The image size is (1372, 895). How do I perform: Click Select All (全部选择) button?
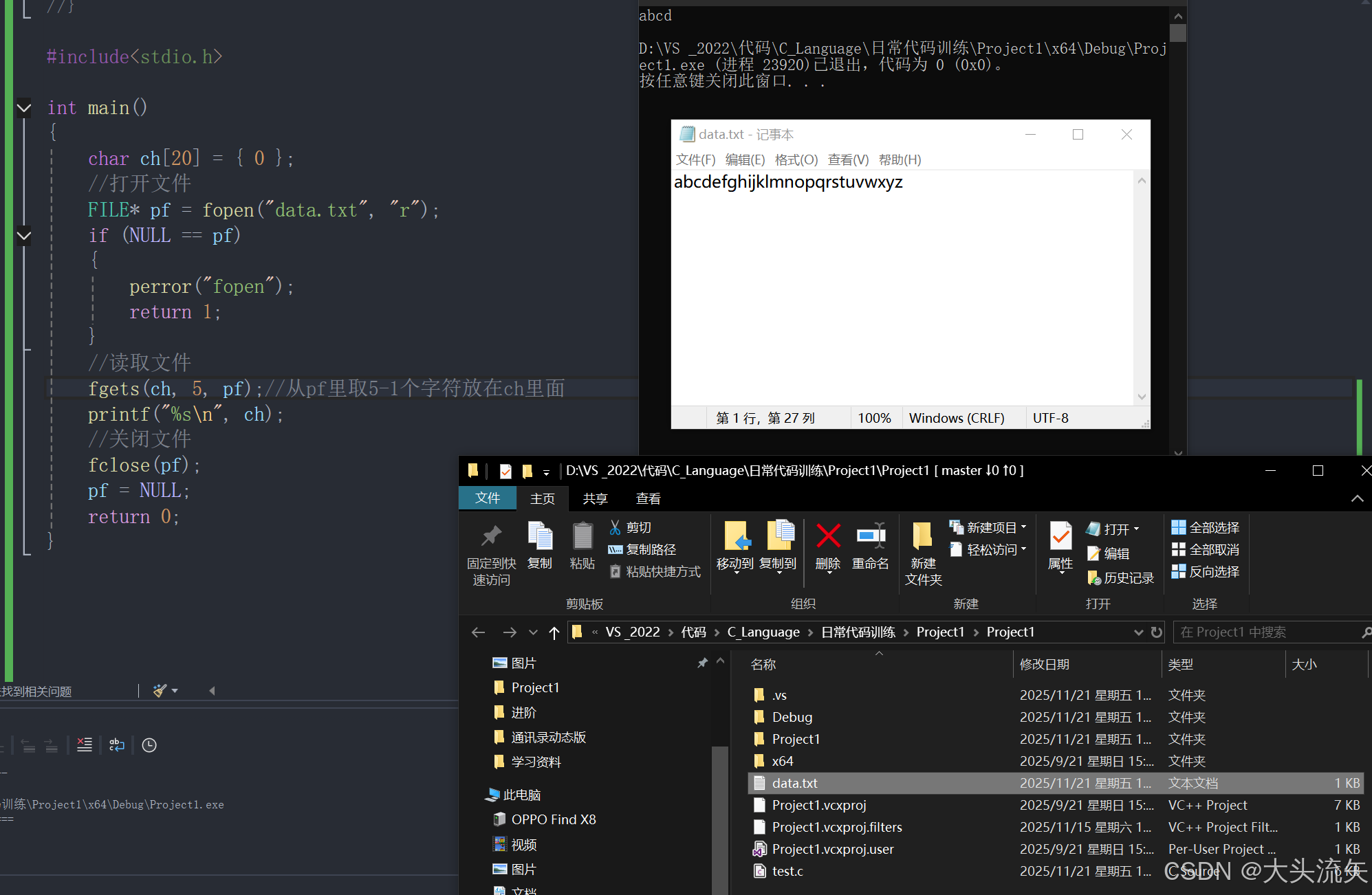[1206, 527]
